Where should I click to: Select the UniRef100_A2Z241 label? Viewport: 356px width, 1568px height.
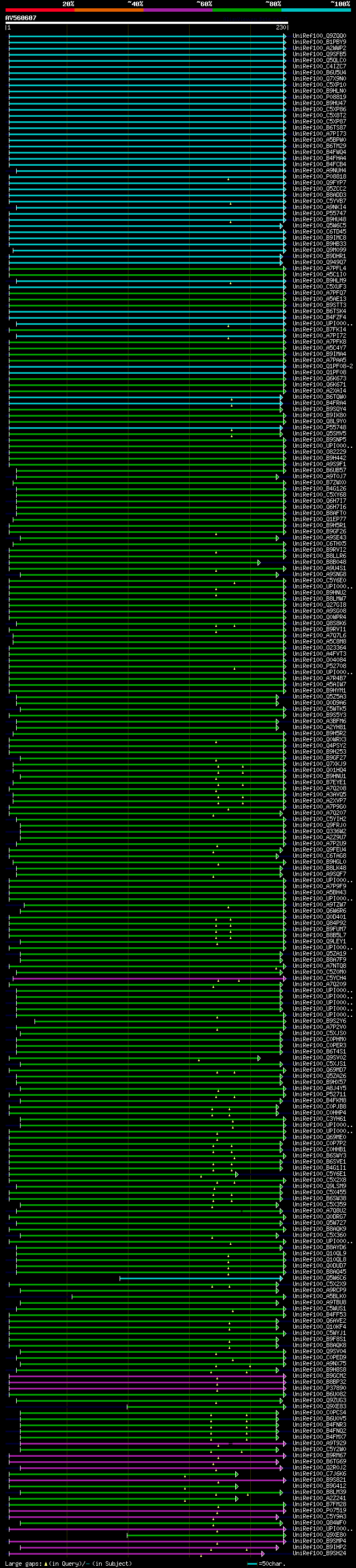(x=319, y=1497)
